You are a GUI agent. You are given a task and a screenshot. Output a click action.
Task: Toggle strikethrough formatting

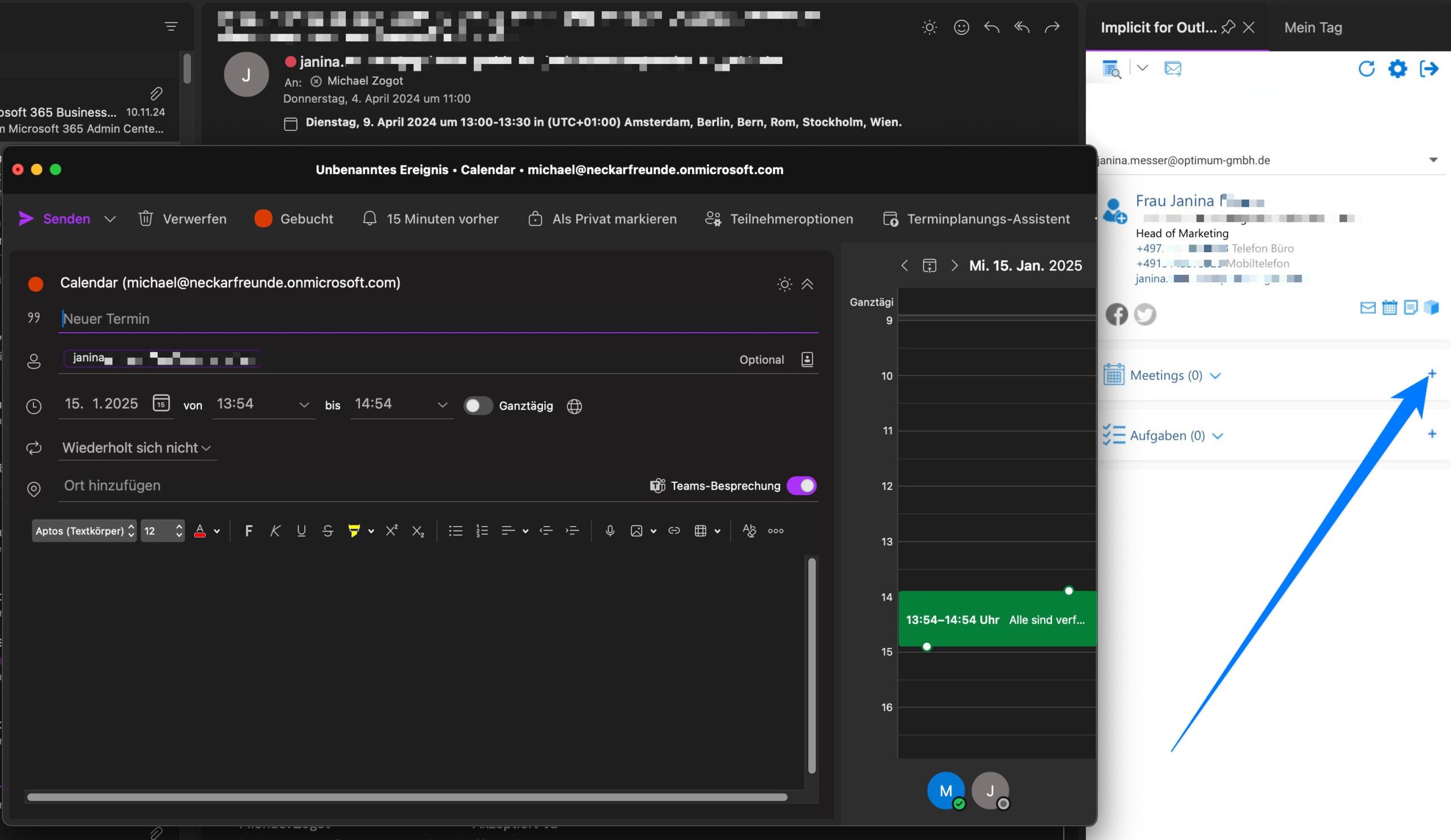pyautogui.click(x=328, y=531)
